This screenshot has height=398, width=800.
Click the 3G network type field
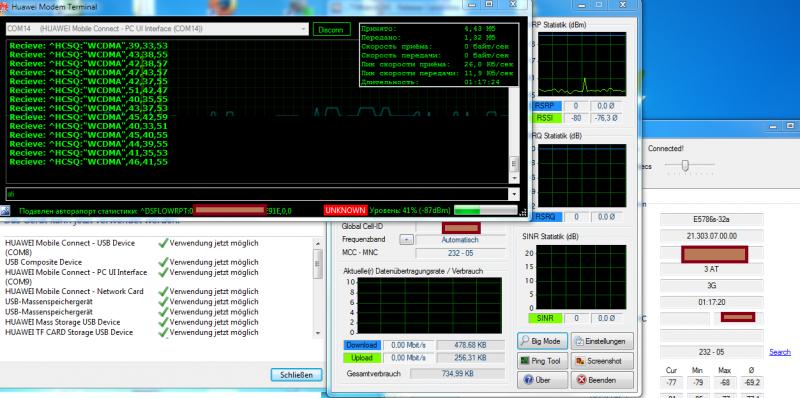tap(712, 286)
